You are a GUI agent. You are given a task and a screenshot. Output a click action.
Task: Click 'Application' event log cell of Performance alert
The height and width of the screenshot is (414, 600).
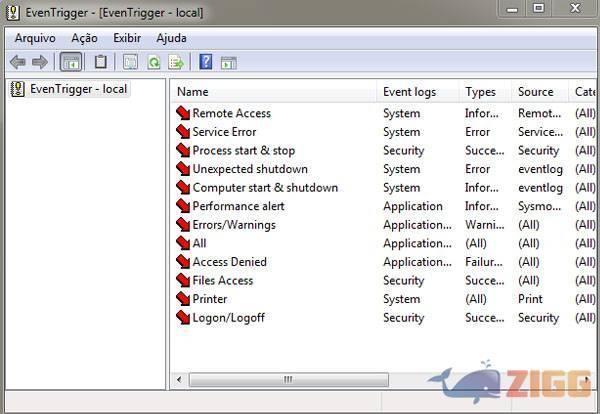coord(413,206)
